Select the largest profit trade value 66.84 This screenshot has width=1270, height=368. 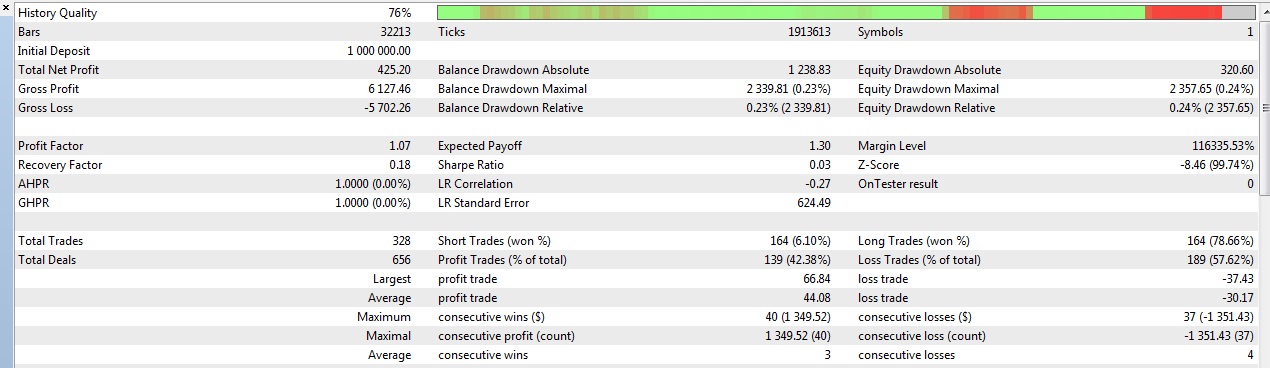coord(817,279)
